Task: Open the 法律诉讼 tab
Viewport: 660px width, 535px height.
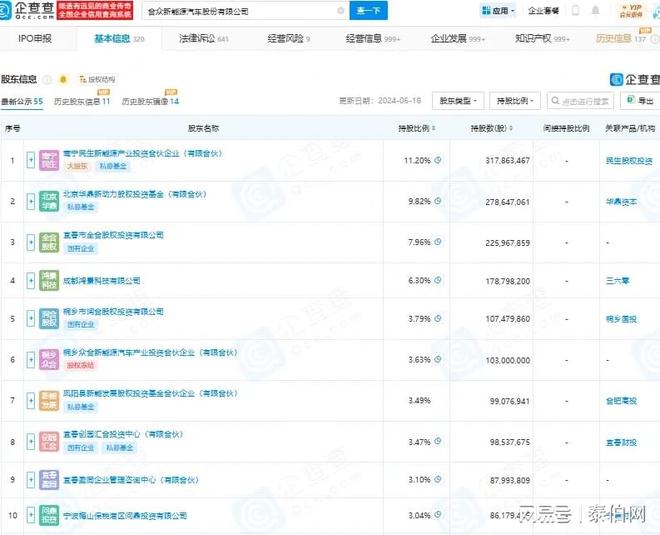Action: click(x=204, y=39)
